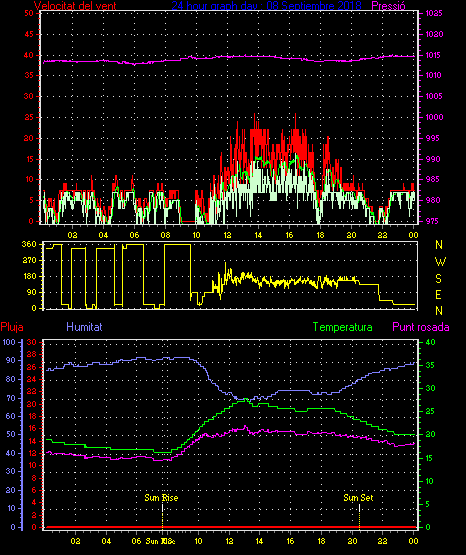The height and width of the screenshot is (555, 466).
Task: Click the "985" pressure axis value
Action: pos(434,179)
